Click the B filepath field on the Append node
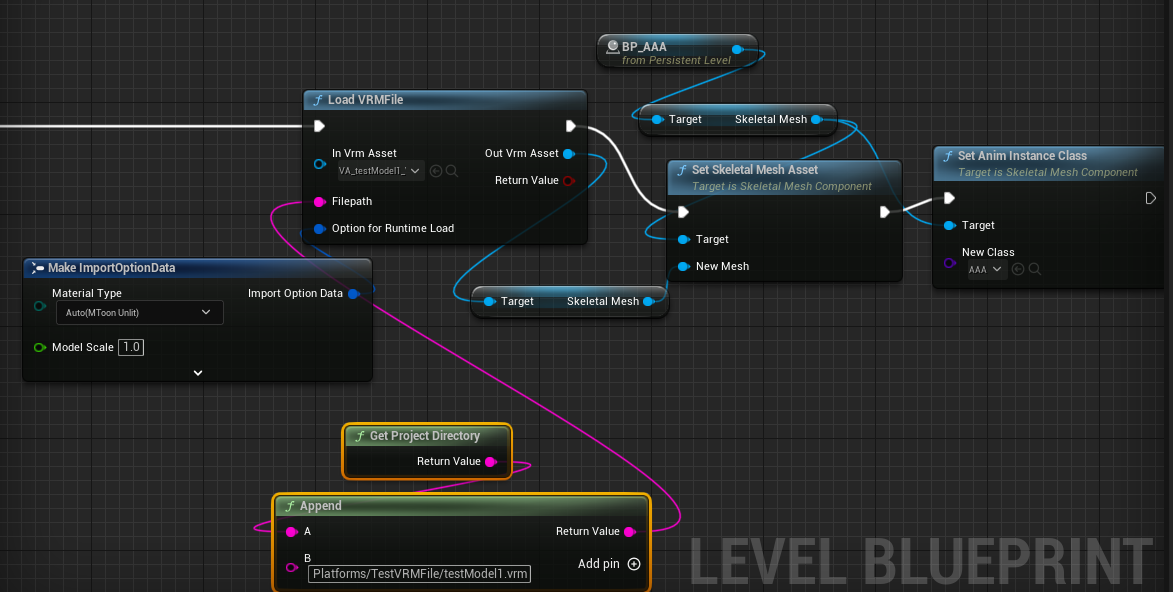This screenshot has height=592, width=1173. (x=420, y=573)
